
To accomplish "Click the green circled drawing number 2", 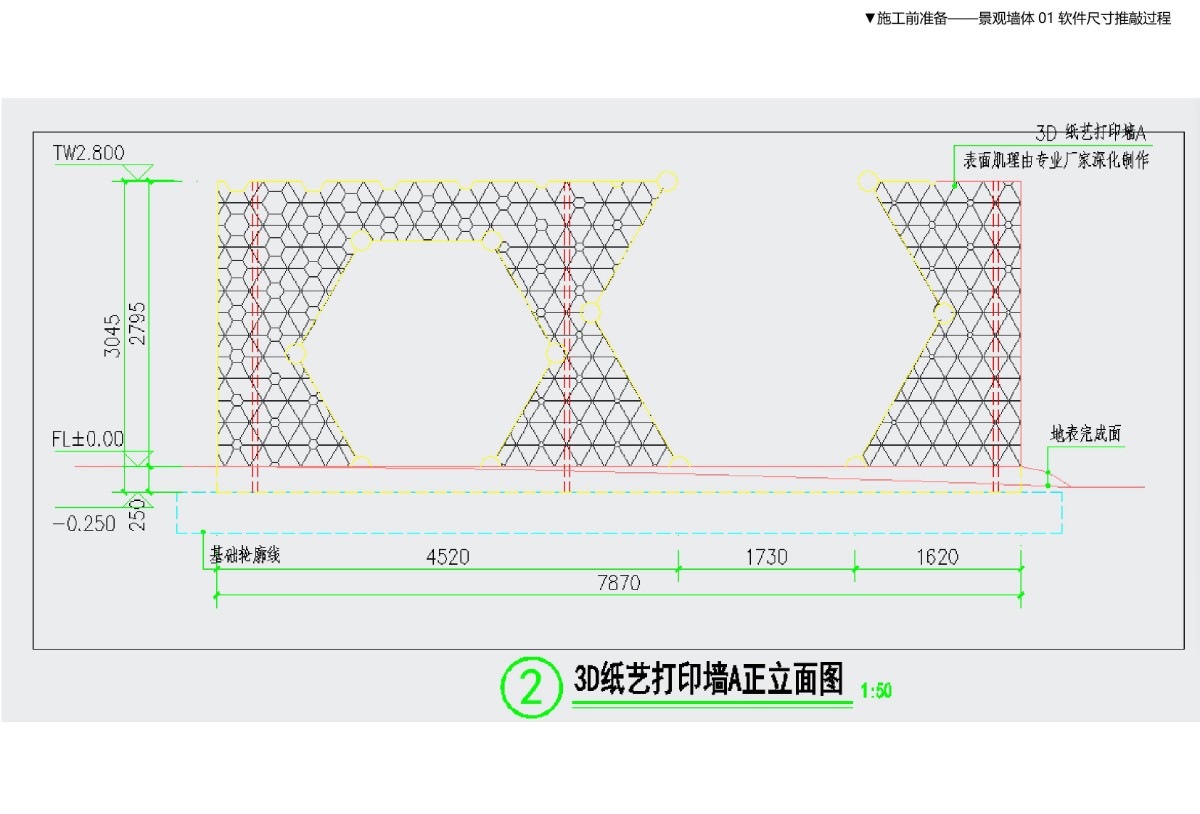I will [x=531, y=686].
